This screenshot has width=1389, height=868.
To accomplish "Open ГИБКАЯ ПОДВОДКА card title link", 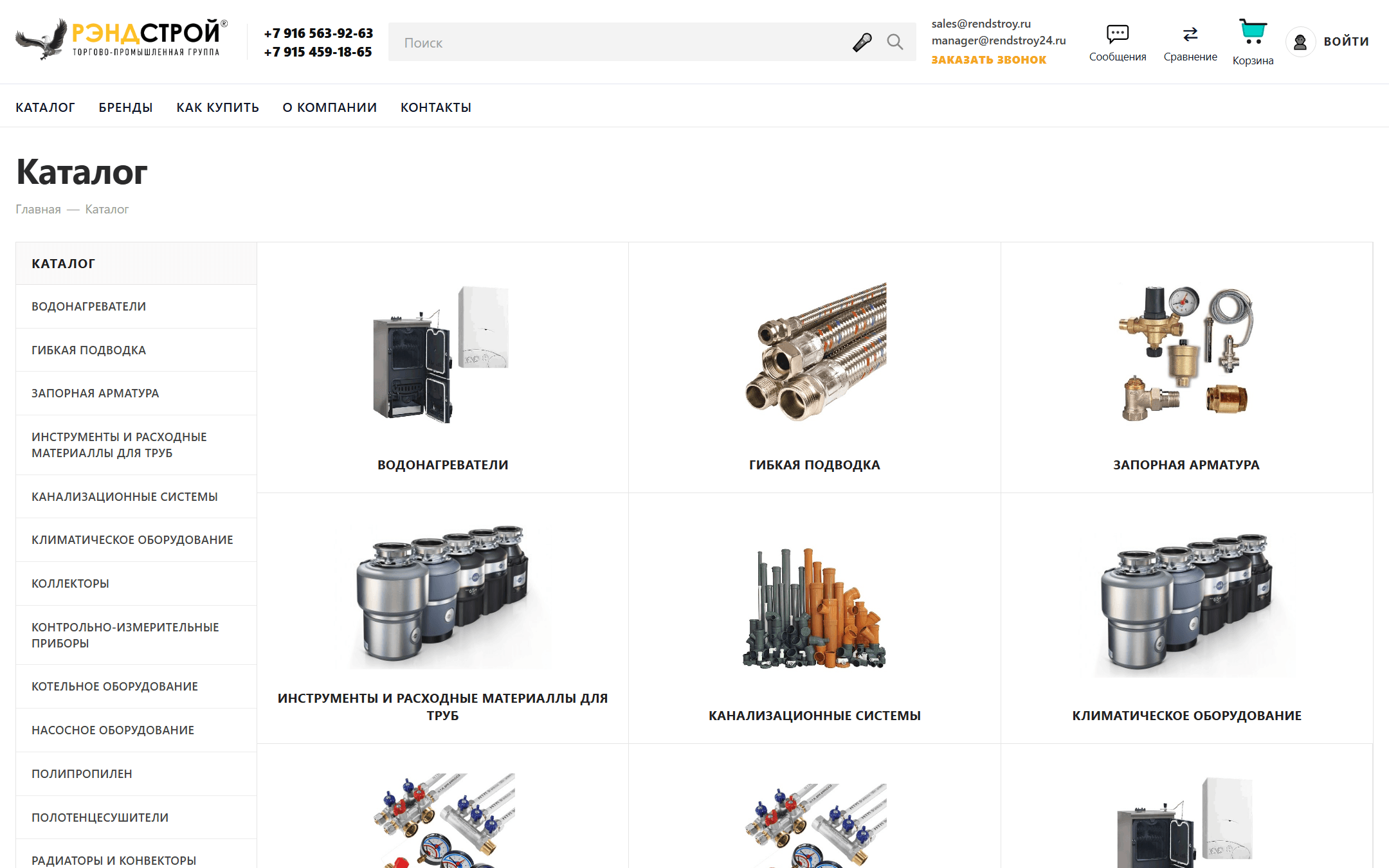I will point(814,465).
